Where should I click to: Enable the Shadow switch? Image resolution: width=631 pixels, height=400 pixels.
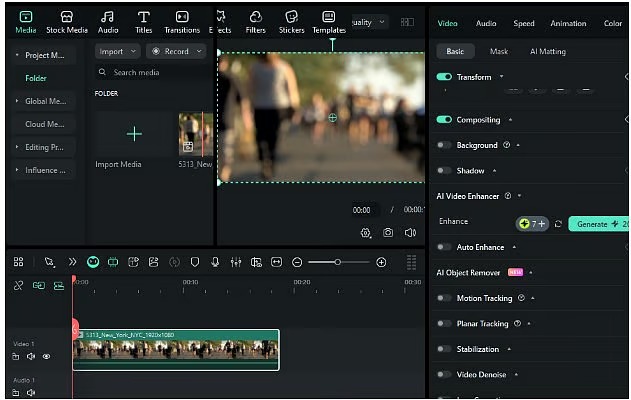444,170
